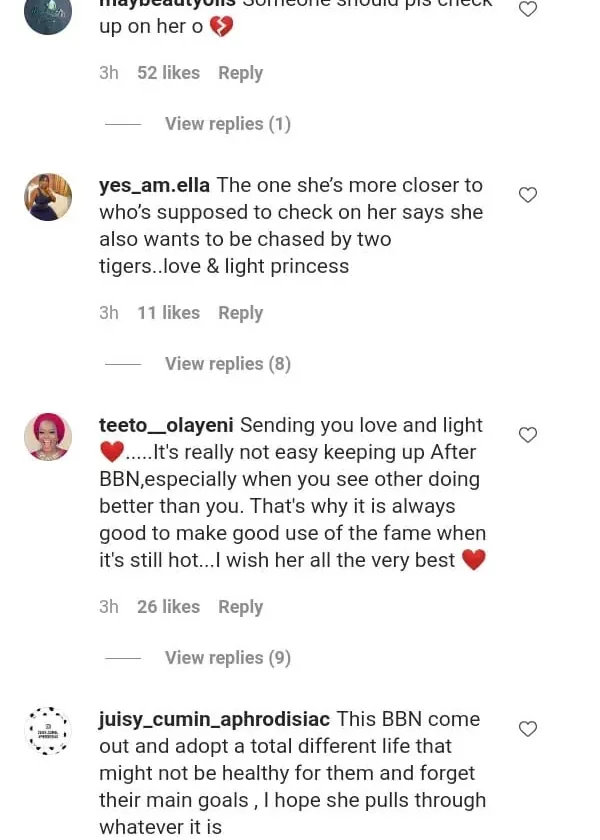Tap heart on juisy_cumin_aphrodisiac's comment
This screenshot has width=600, height=840.
(x=528, y=729)
